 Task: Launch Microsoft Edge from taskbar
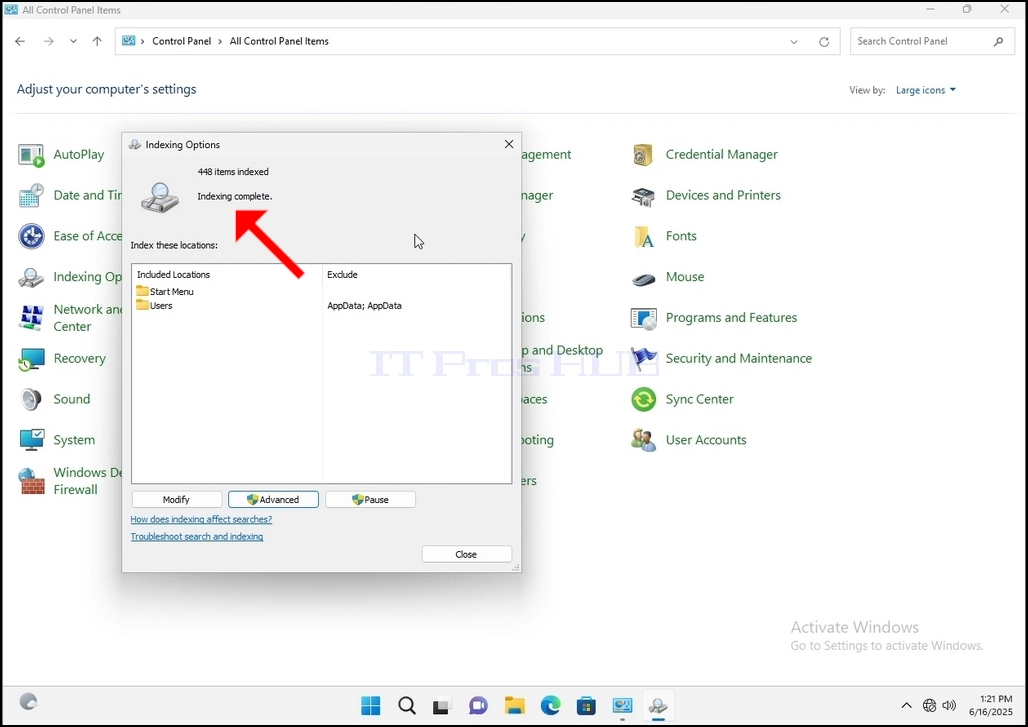[x=551, y=705]
